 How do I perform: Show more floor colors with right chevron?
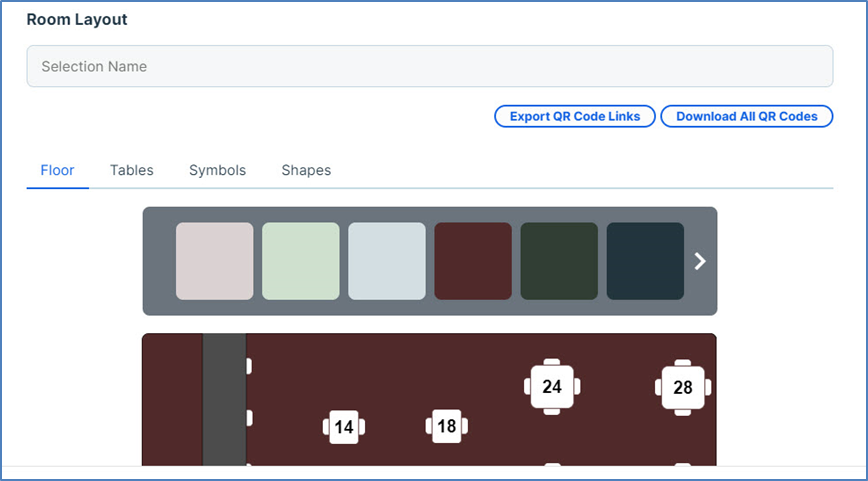click(700, 261)
